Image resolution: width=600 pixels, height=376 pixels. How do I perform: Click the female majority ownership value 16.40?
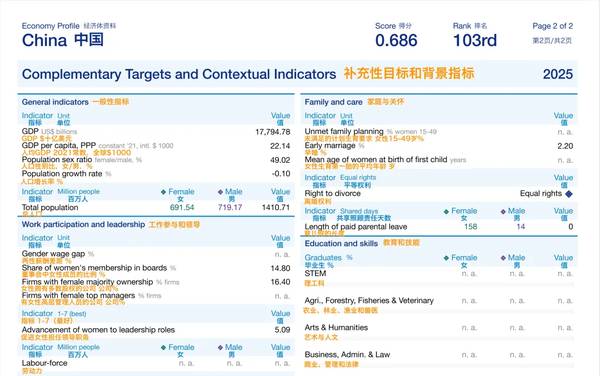coord(280,282)
